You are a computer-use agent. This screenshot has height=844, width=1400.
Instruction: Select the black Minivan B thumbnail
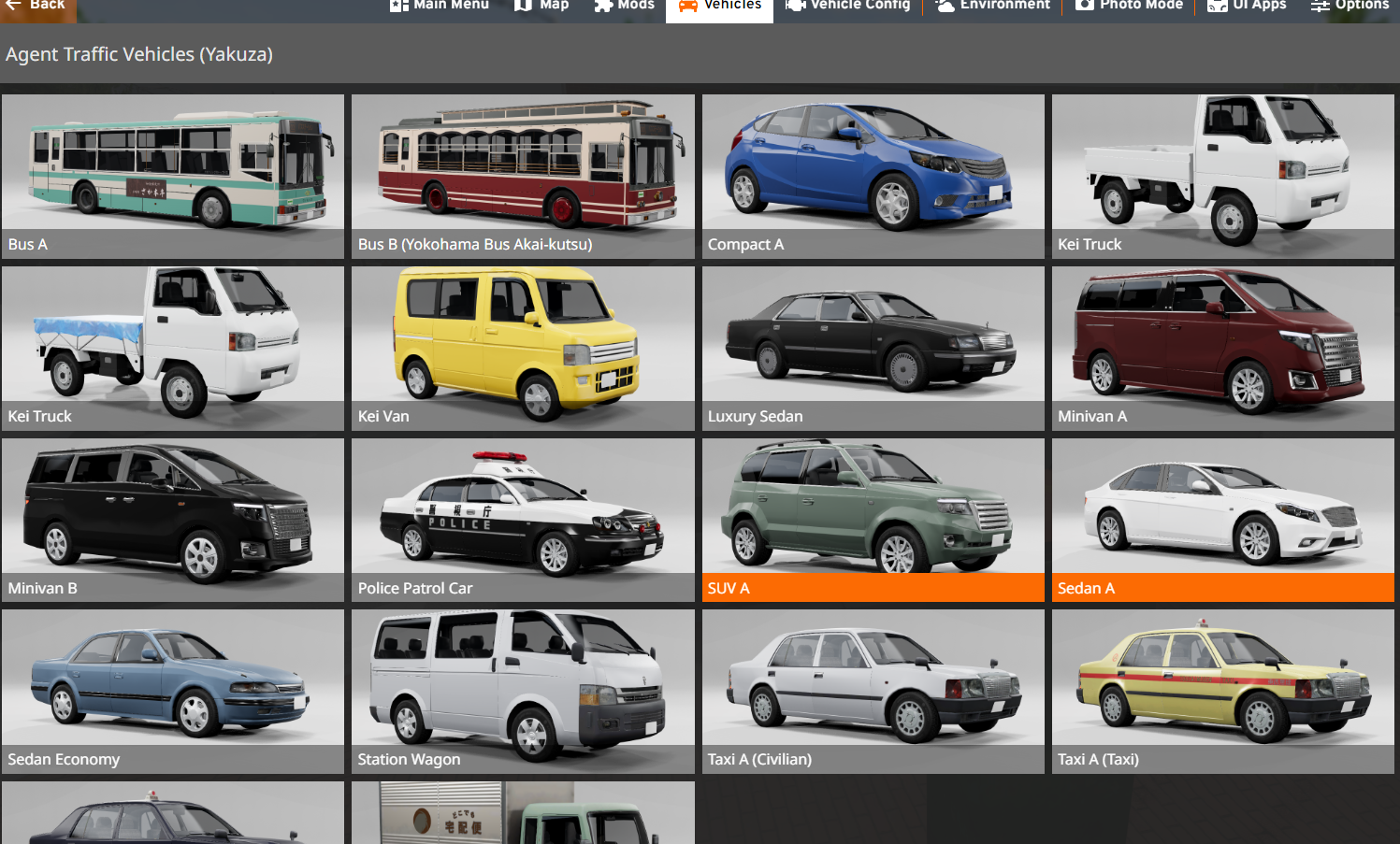[173, 520]
